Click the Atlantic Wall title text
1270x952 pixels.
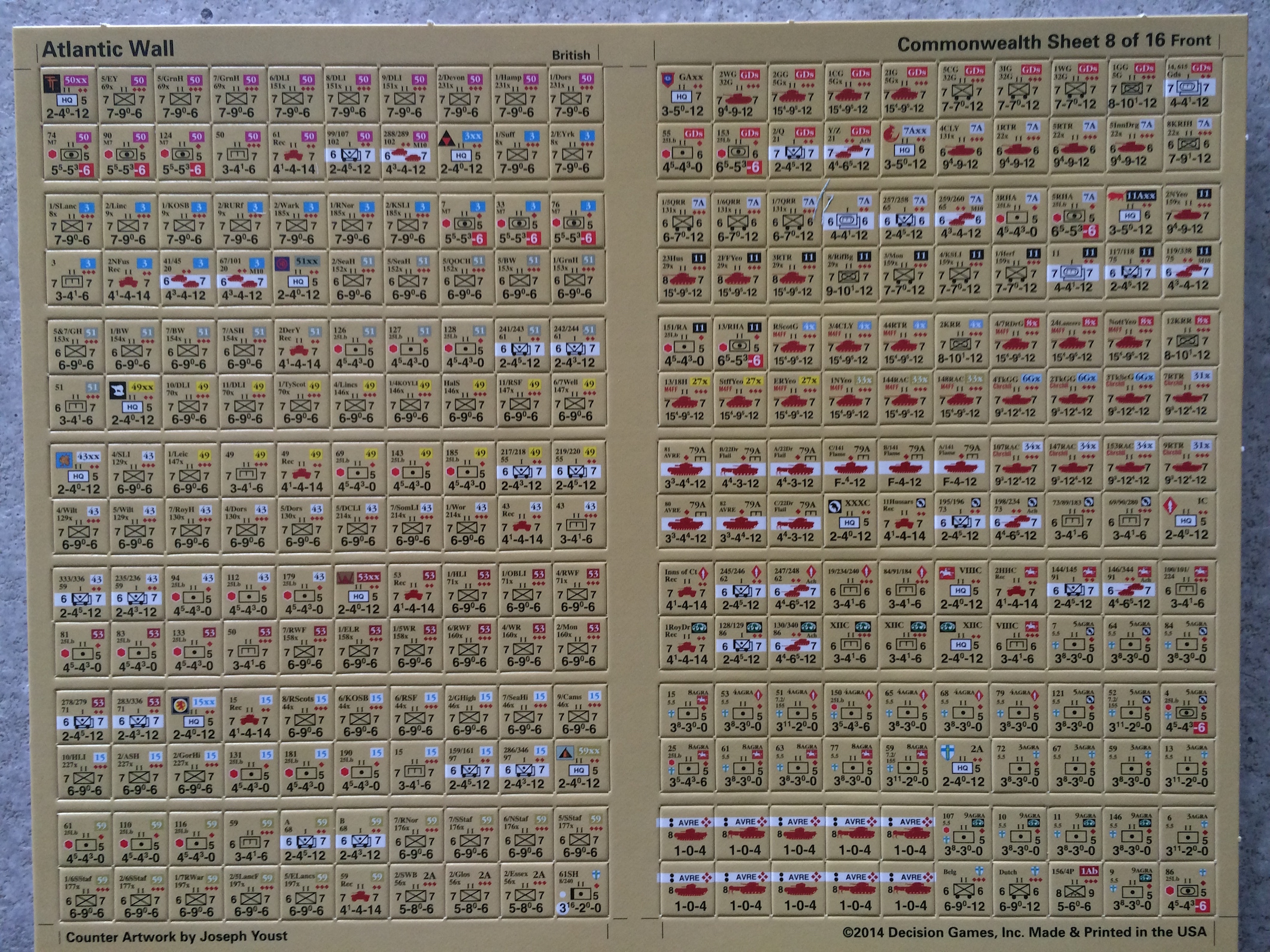pyautogui.click(x=108, y=50)
